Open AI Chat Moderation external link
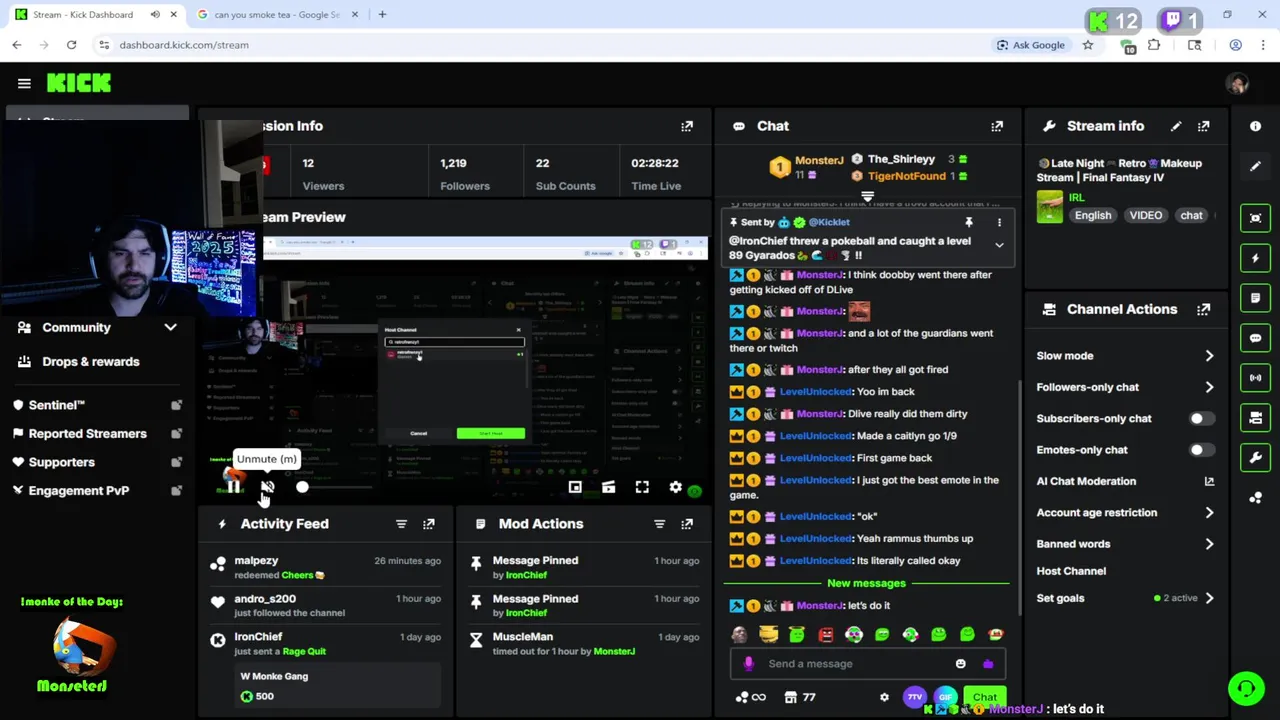 (x=1209, y=481)
